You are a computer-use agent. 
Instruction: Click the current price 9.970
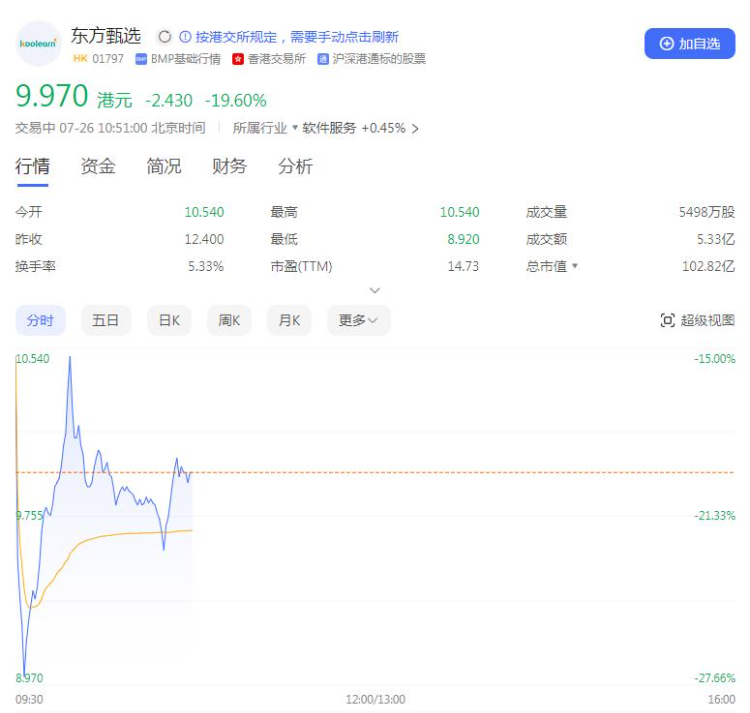click(x=52, y=96)
